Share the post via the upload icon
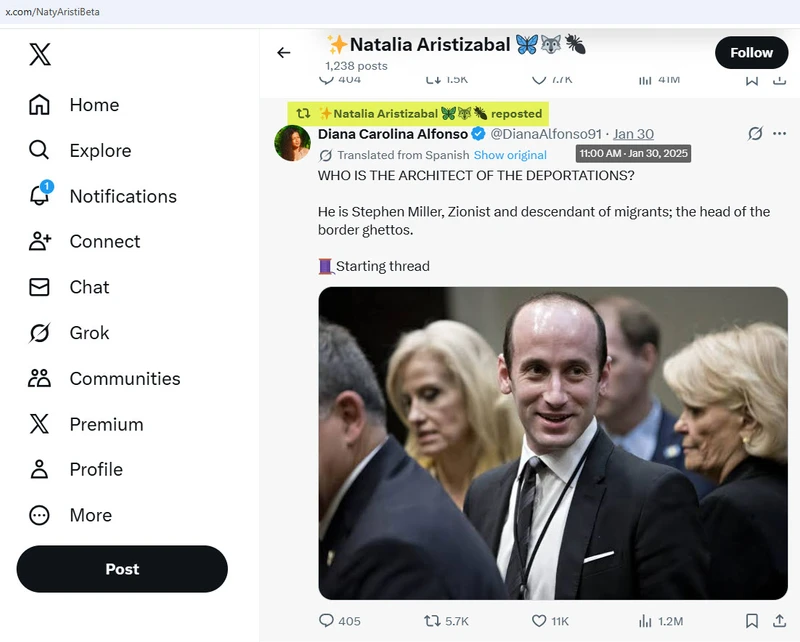This screenshot has height=642, width=800. 779,621
